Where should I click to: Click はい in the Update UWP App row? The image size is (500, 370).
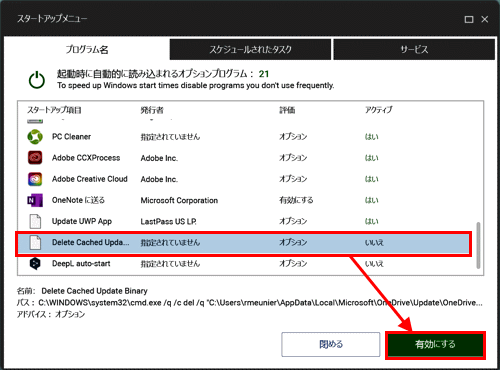click(x=372, y=221)
